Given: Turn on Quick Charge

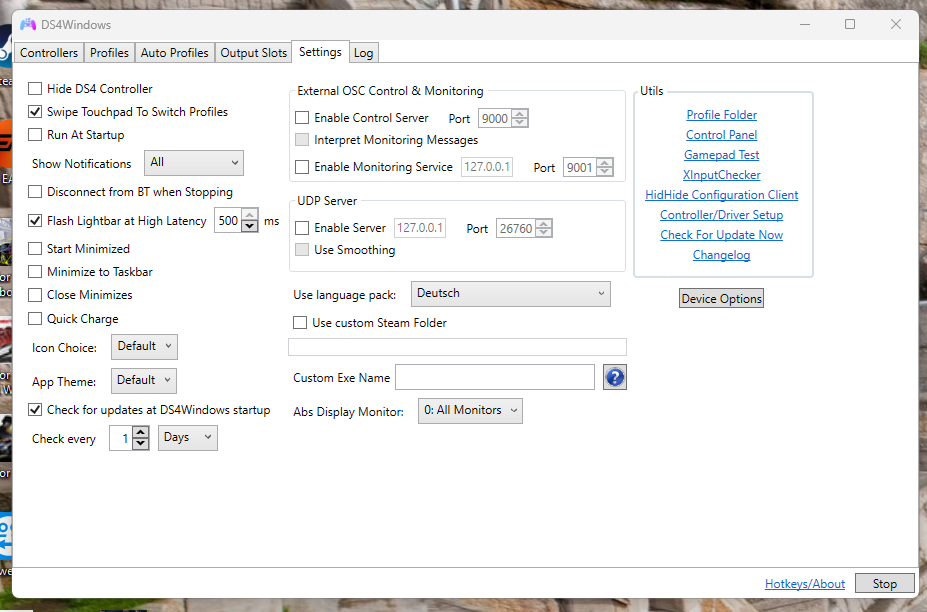Looking at the screenshot, I should pyautogui.click(x=35, y=319).
